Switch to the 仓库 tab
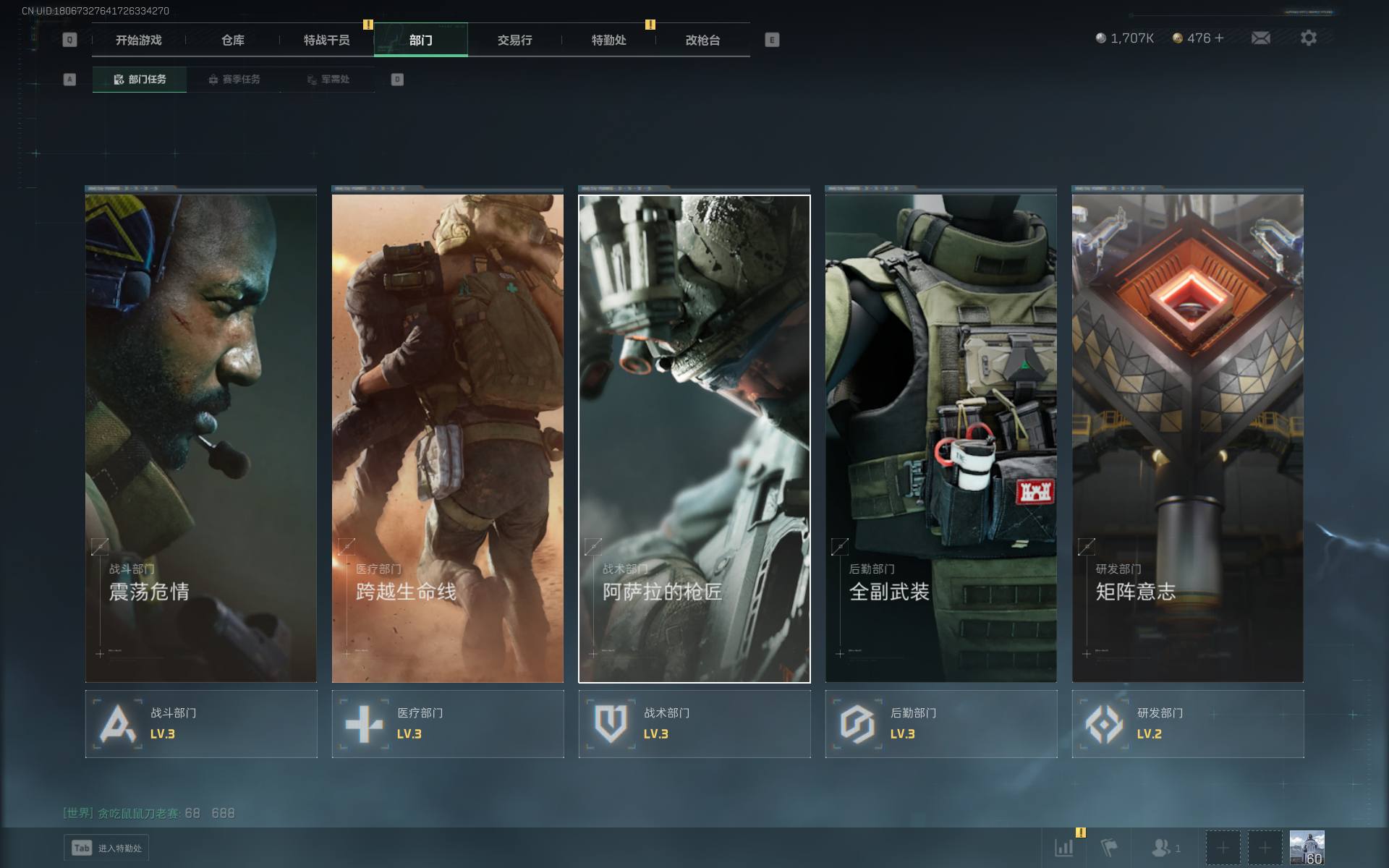 pyautogui.click(x=233, y=40)
